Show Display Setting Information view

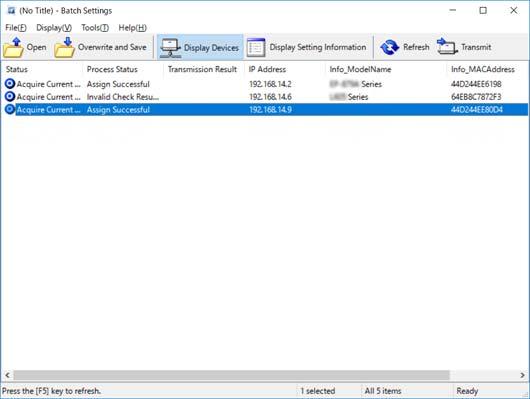[x=307, y=48]
